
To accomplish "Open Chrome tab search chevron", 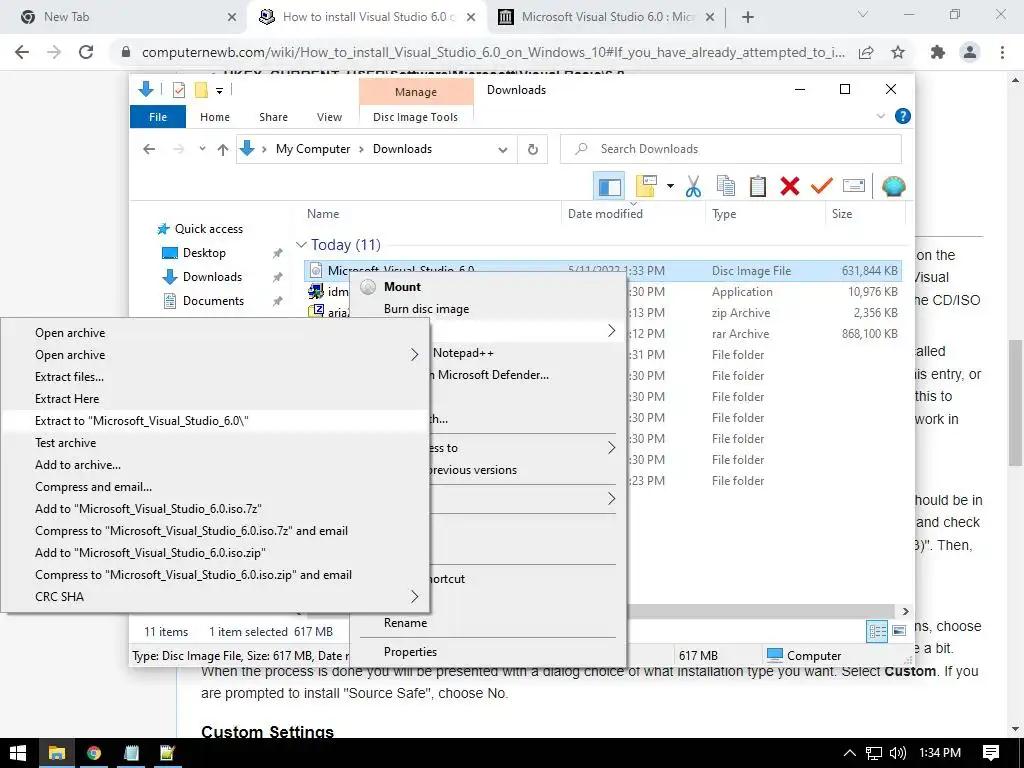I will (863, 14).
